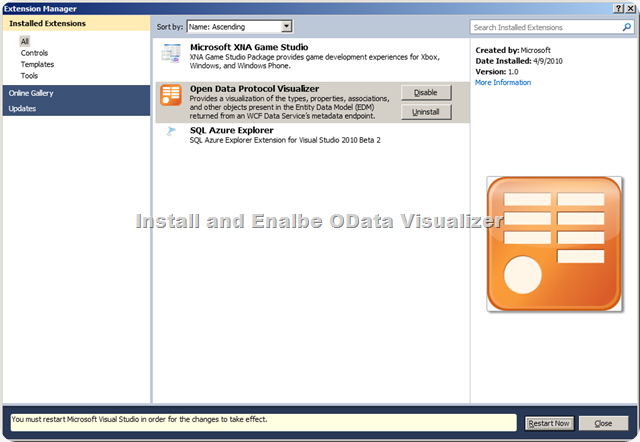Open the Online Gallery section
Viewport: 640px width, 442px height.
tap(76, 93)
